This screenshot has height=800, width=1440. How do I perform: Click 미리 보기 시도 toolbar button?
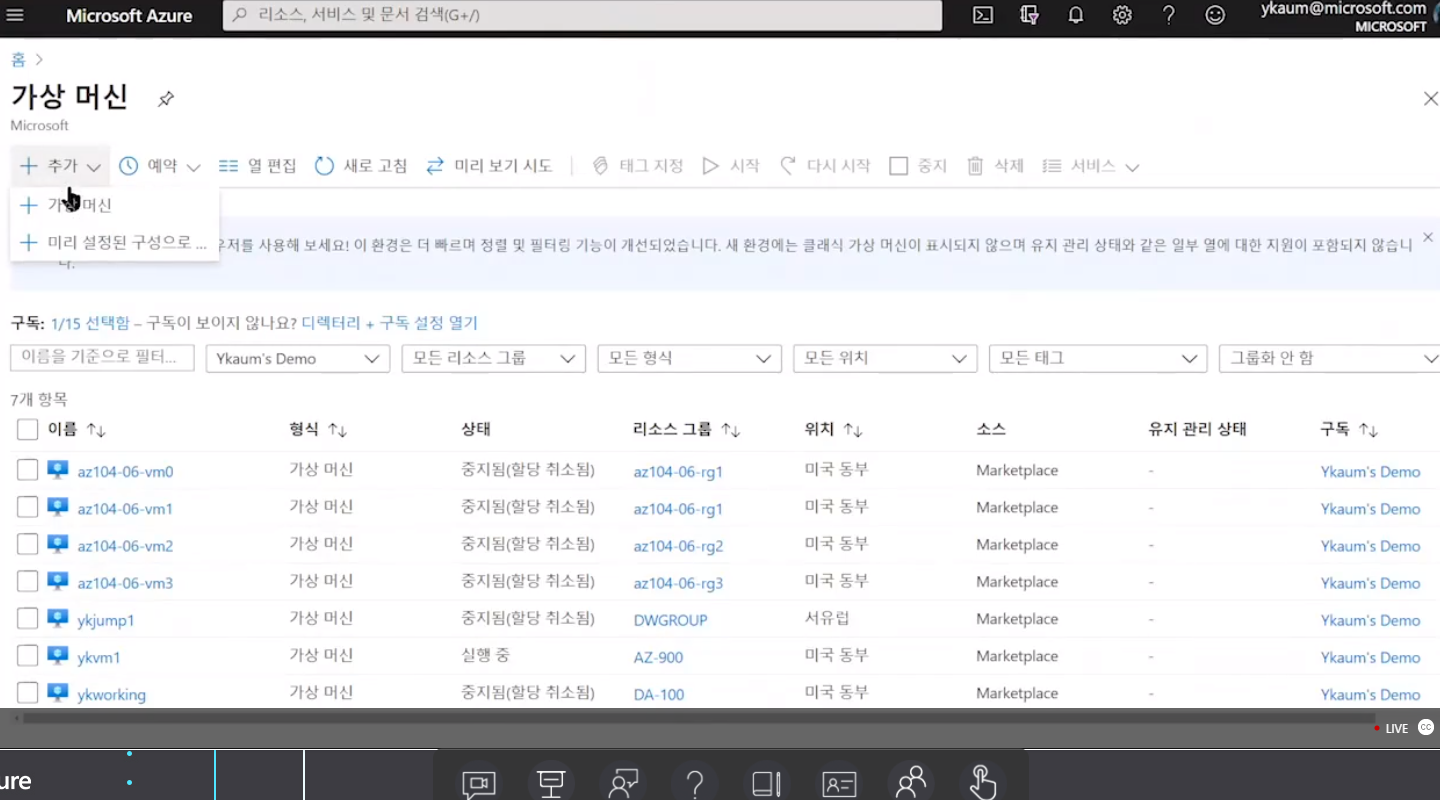point(489,166)
